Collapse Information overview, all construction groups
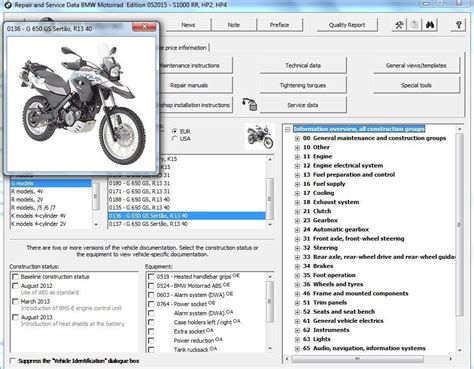 click(x=288, y=129)
